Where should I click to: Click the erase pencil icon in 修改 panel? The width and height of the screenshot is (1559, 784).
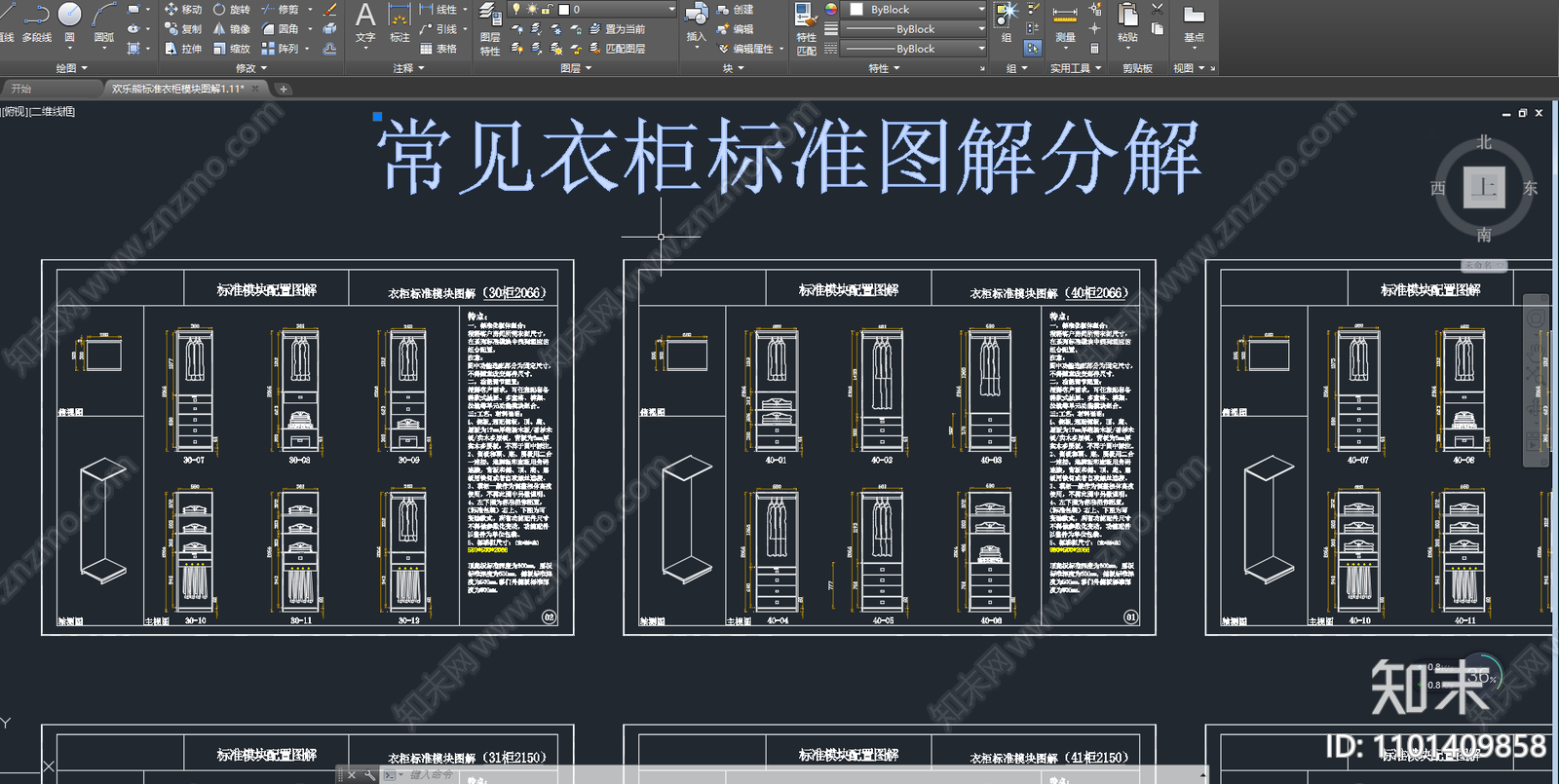pos(330,9)
